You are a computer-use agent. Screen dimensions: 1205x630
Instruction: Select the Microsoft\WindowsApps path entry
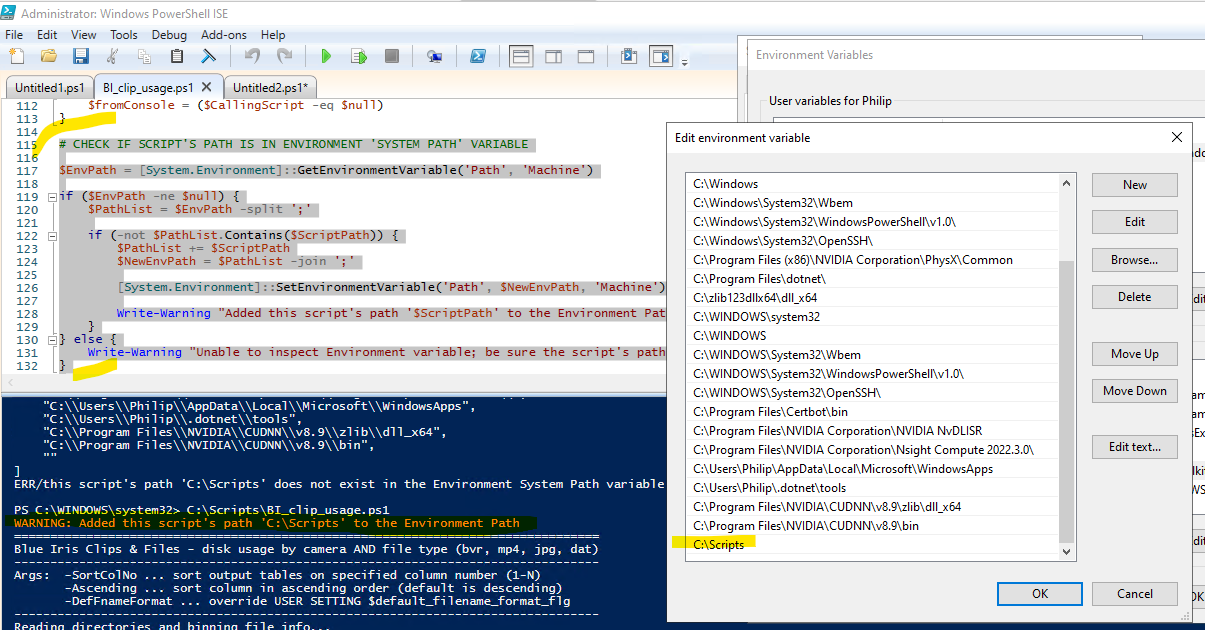(872, 469)
